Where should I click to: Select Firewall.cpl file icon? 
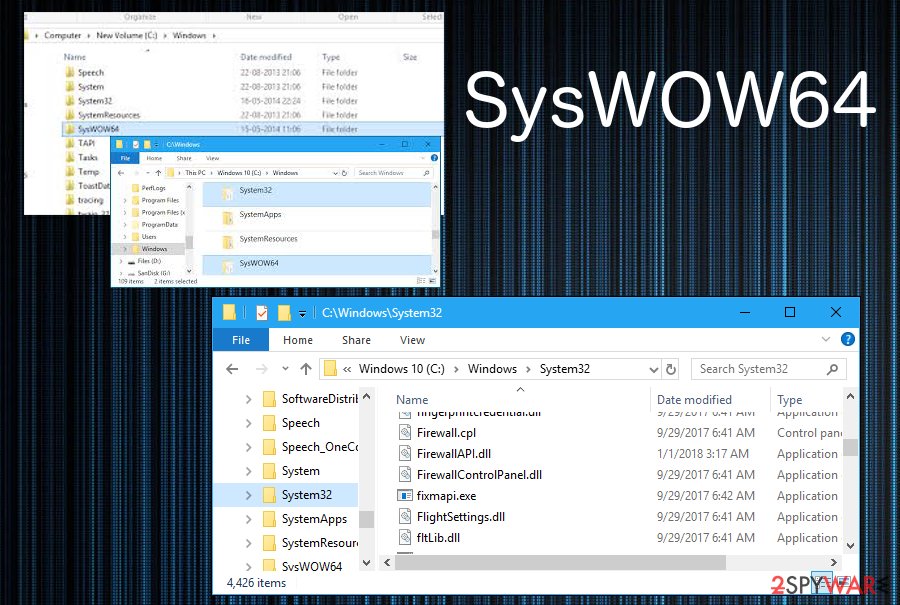405,433
